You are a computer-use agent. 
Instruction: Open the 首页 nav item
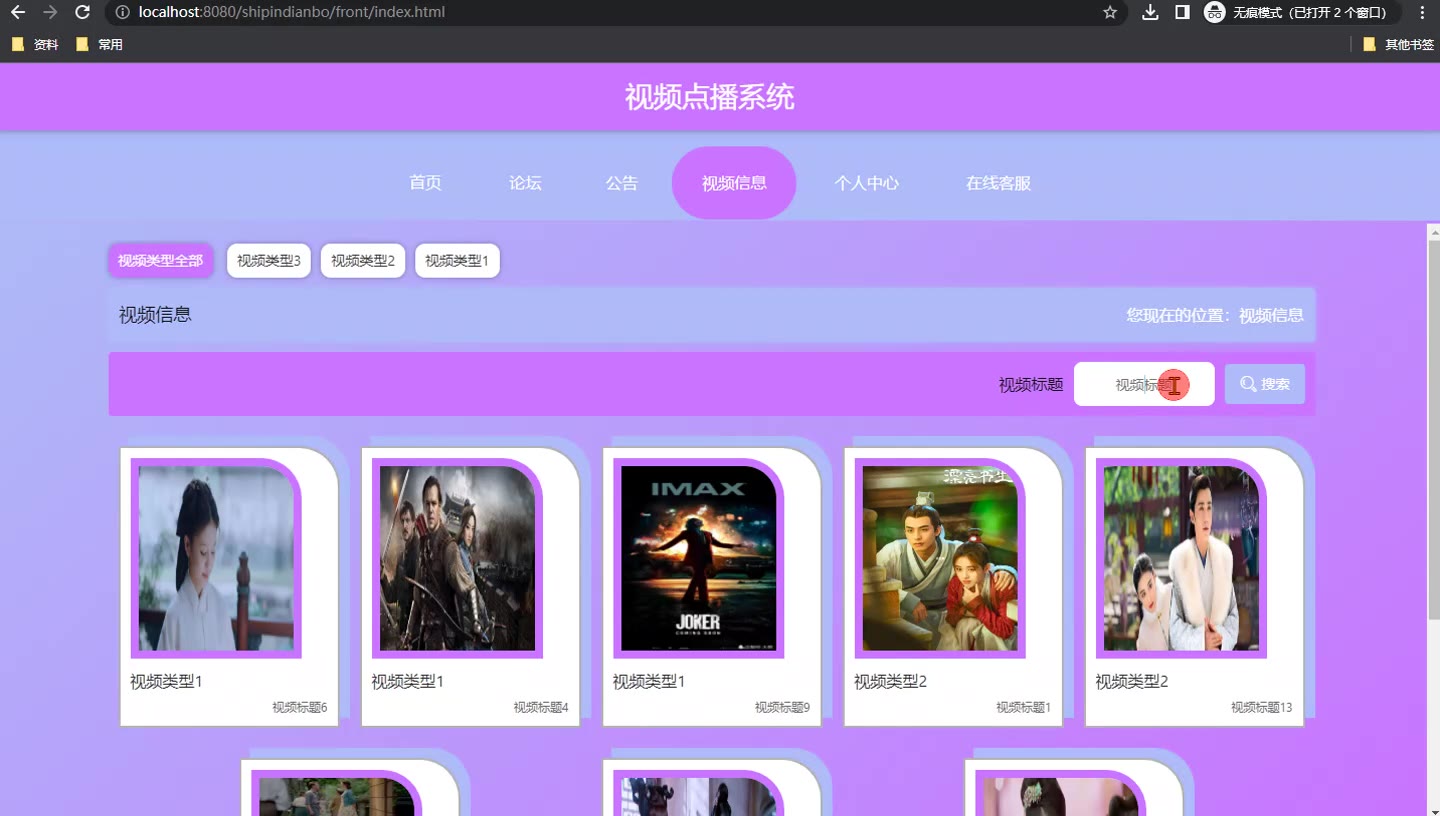[x=425, y=183]
